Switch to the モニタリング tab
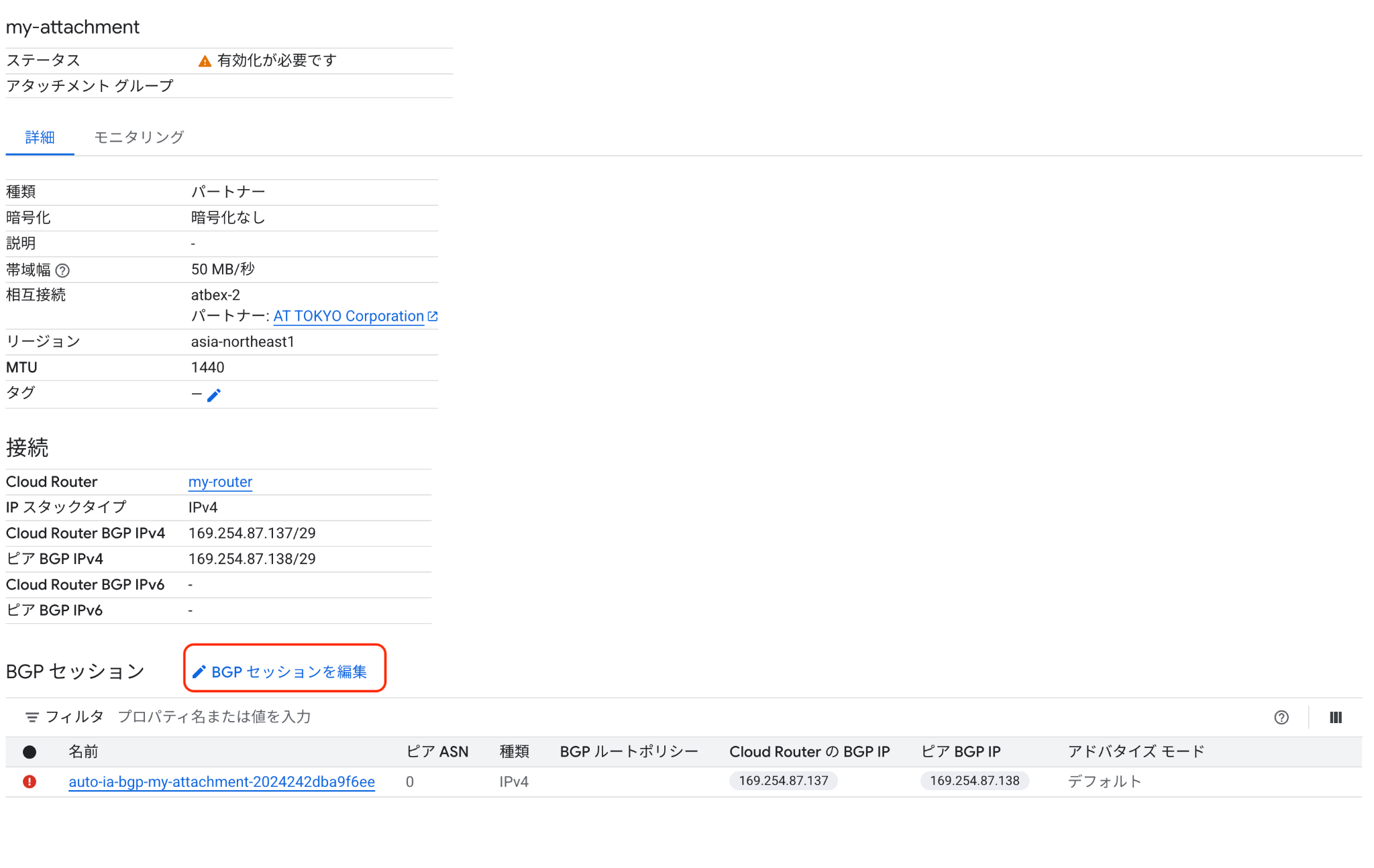 coord(139,137)
